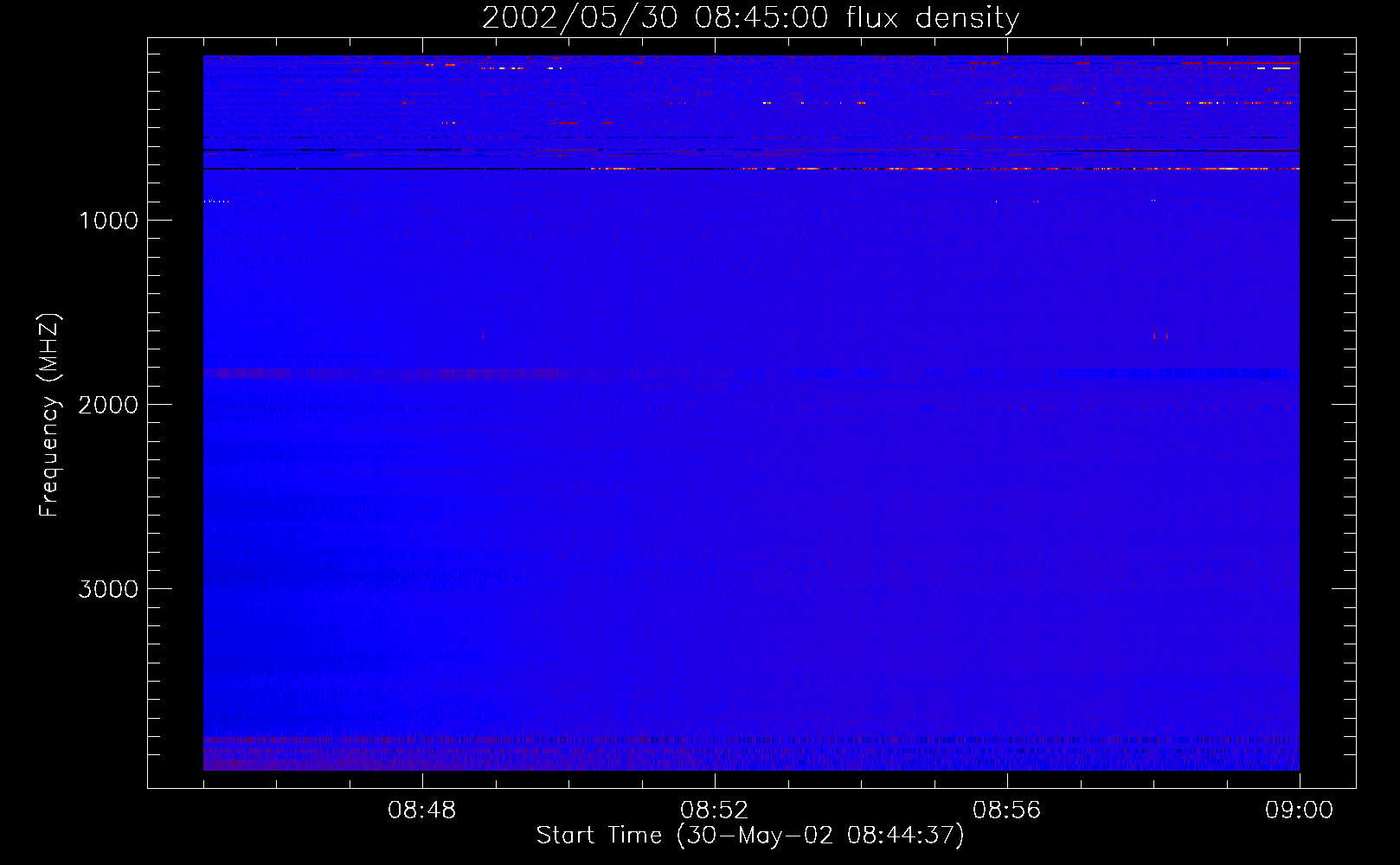The height and width of the screenshot is (865, 1400).
Task: Select the 'Start Time (30-May-02 08:44:37)' label
Action: click(x=750, y=836)
